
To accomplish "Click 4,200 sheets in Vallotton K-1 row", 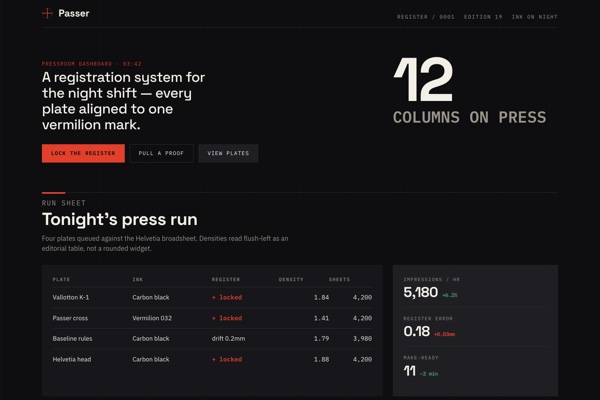I will tap(362, 297).
